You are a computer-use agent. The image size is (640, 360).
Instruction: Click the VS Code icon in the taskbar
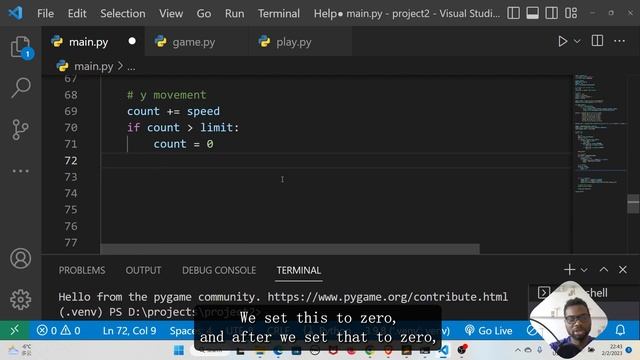[444, 350]
